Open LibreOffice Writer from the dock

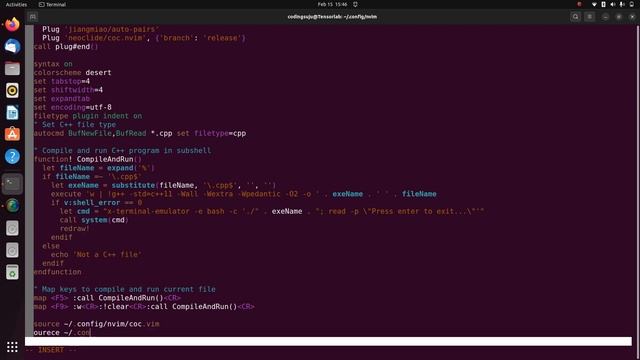[x=12, y=113]
